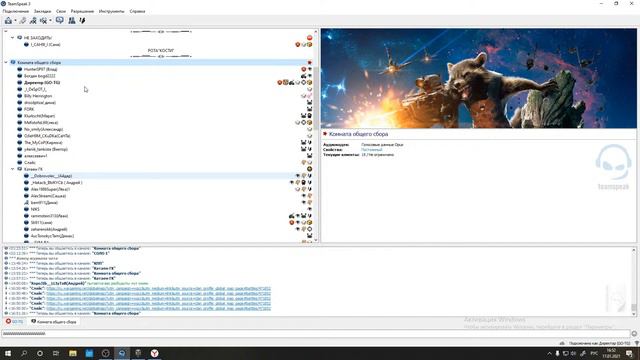Click the Подключено как Директор status bar text
This screenshot has height=360, width=640.
599,344
